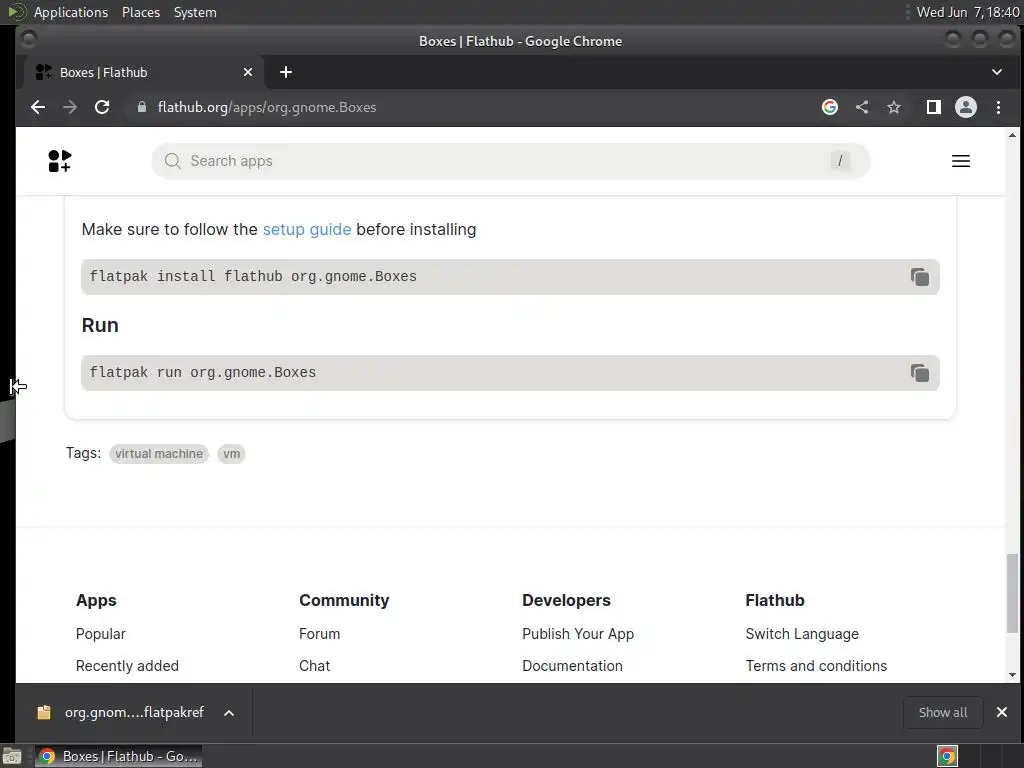Open a new tab with plus button
The width and height of the screenshot is (1024, 768).
(285, 72)
